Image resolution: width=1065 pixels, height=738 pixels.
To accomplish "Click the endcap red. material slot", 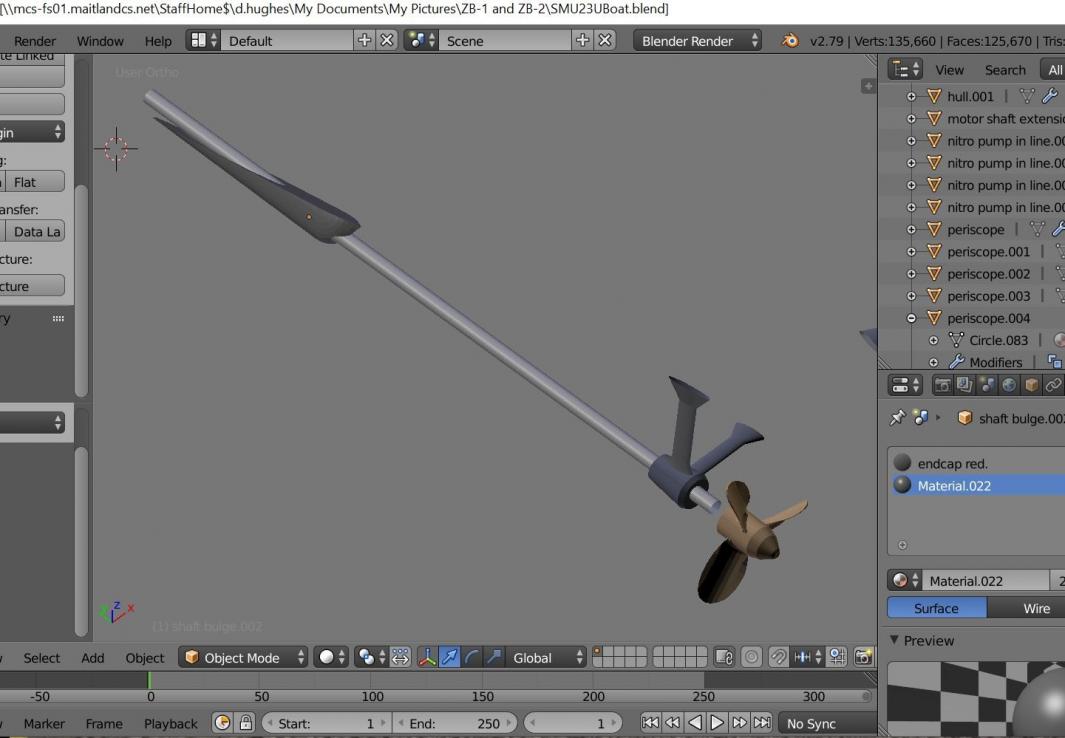I will (953, 463).
